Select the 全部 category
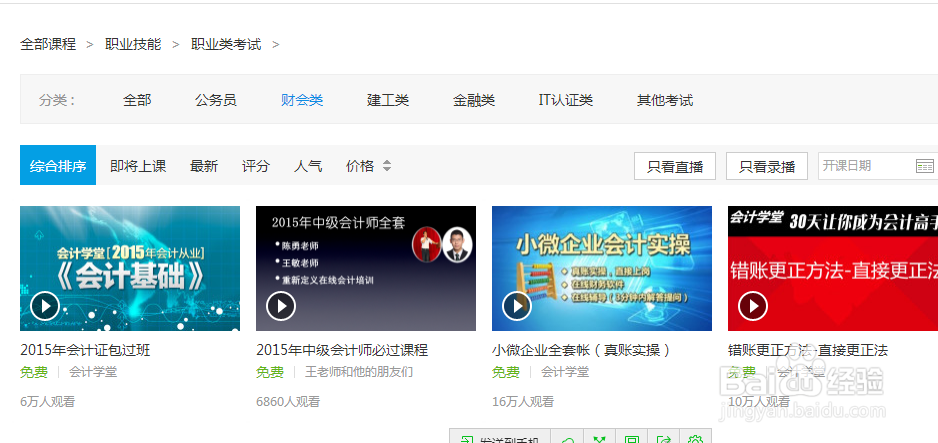Image resolution: width=938 pixels, height=443 pixels. [x=137, y=100]
